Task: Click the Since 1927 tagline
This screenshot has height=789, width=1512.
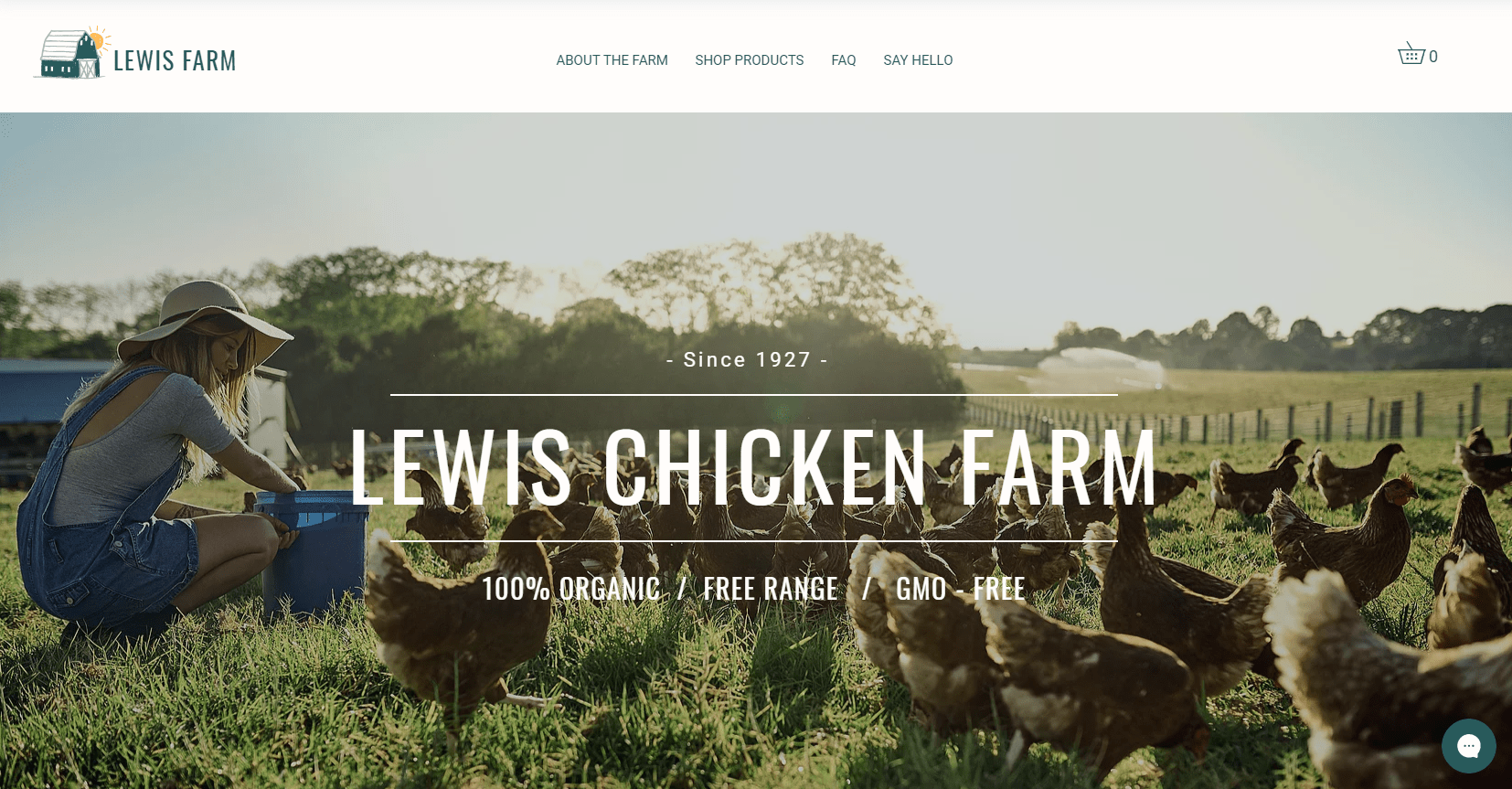Action: (x=747, y=360)
